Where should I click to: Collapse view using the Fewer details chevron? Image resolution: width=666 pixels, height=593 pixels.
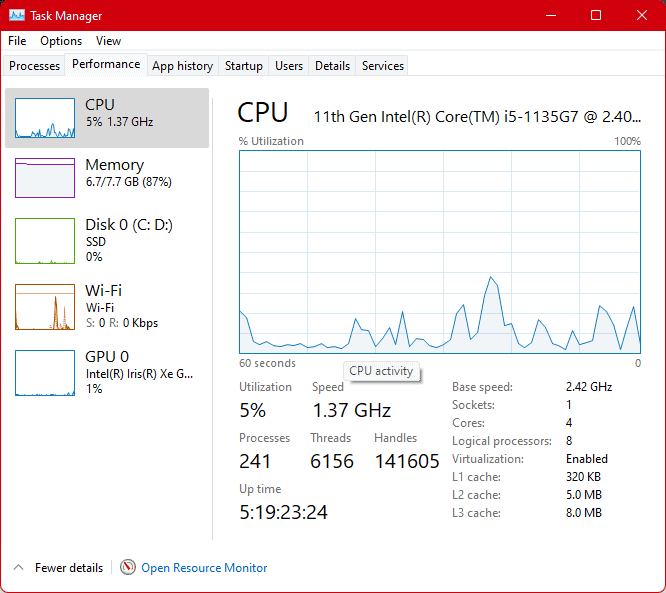click(18, 567)
